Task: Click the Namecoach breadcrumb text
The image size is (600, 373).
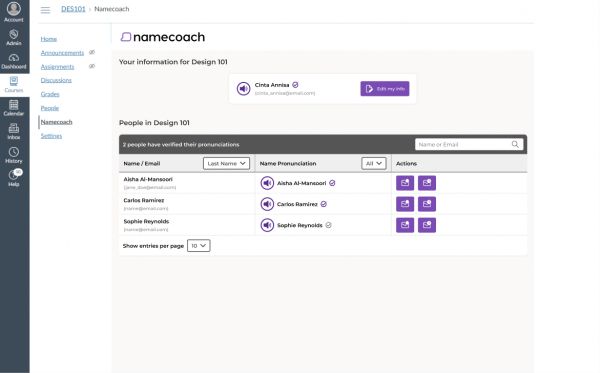Action: [x=112, y=9]
